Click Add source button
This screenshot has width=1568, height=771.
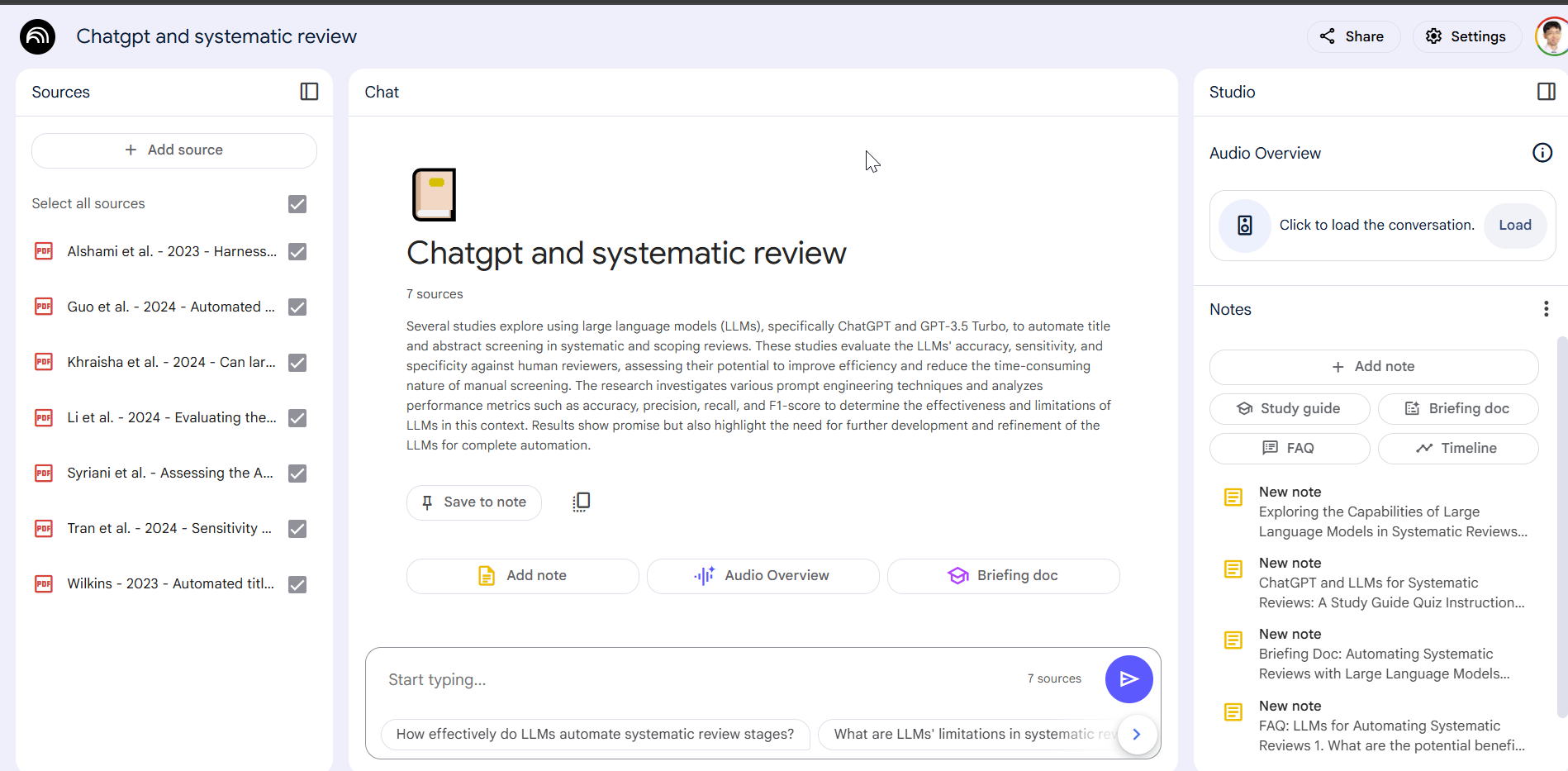tap(173, 150)
